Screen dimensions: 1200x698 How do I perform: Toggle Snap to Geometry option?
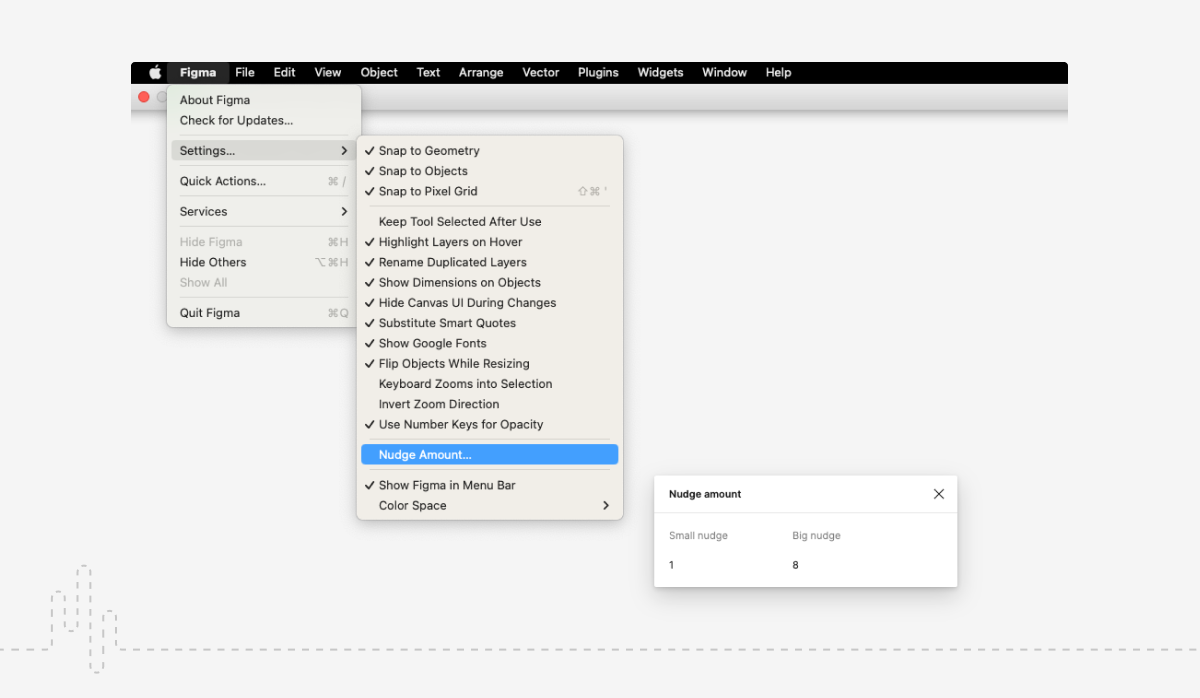[429, 151]
